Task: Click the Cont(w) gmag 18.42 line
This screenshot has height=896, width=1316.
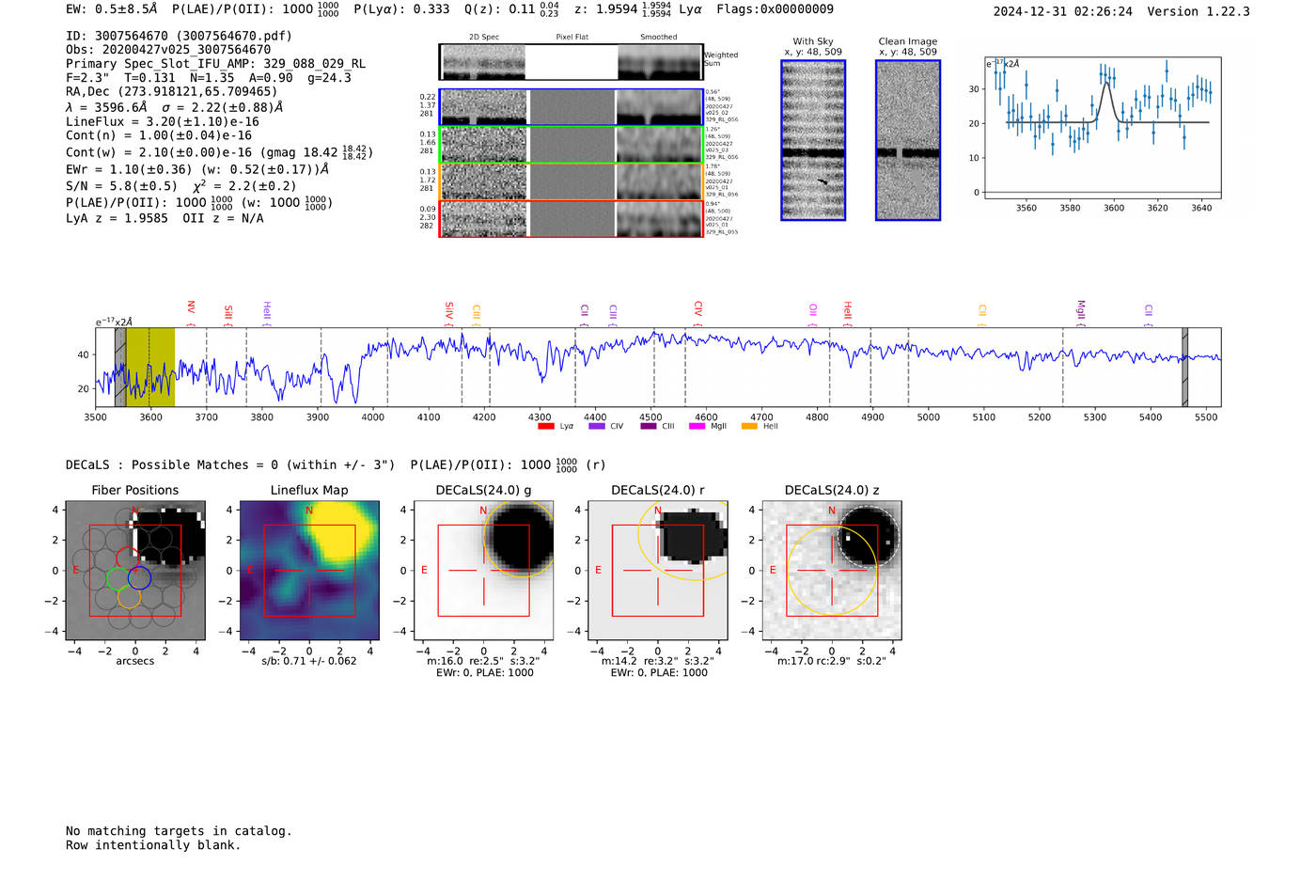Action: click(220, 152)
